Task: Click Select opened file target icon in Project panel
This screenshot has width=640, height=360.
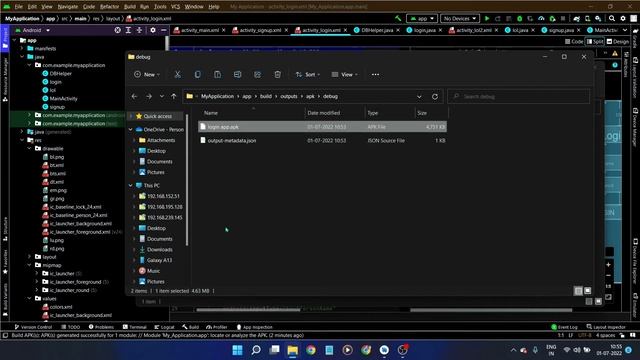Action: [x=118, y=30]
